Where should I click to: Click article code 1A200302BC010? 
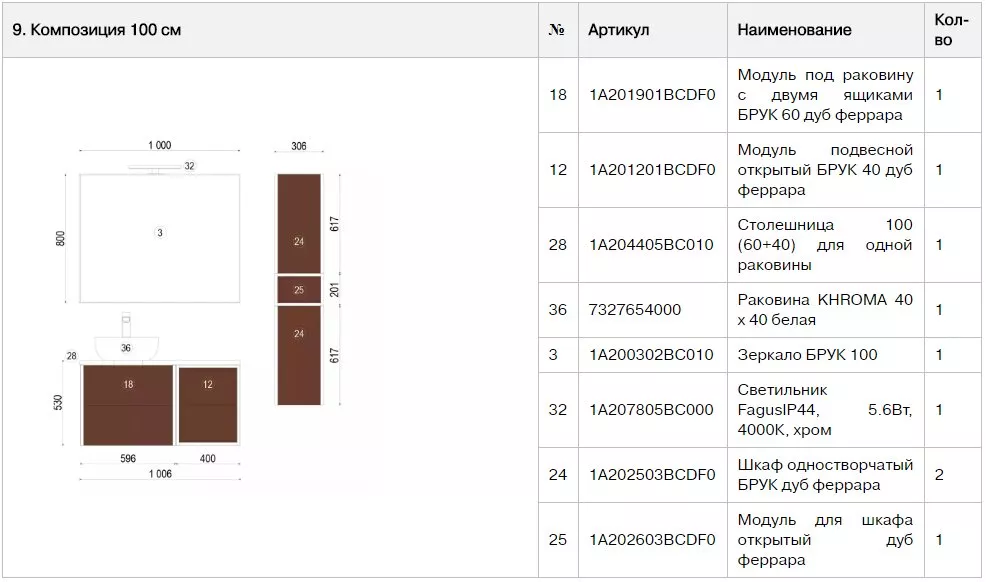click(651, 354)
